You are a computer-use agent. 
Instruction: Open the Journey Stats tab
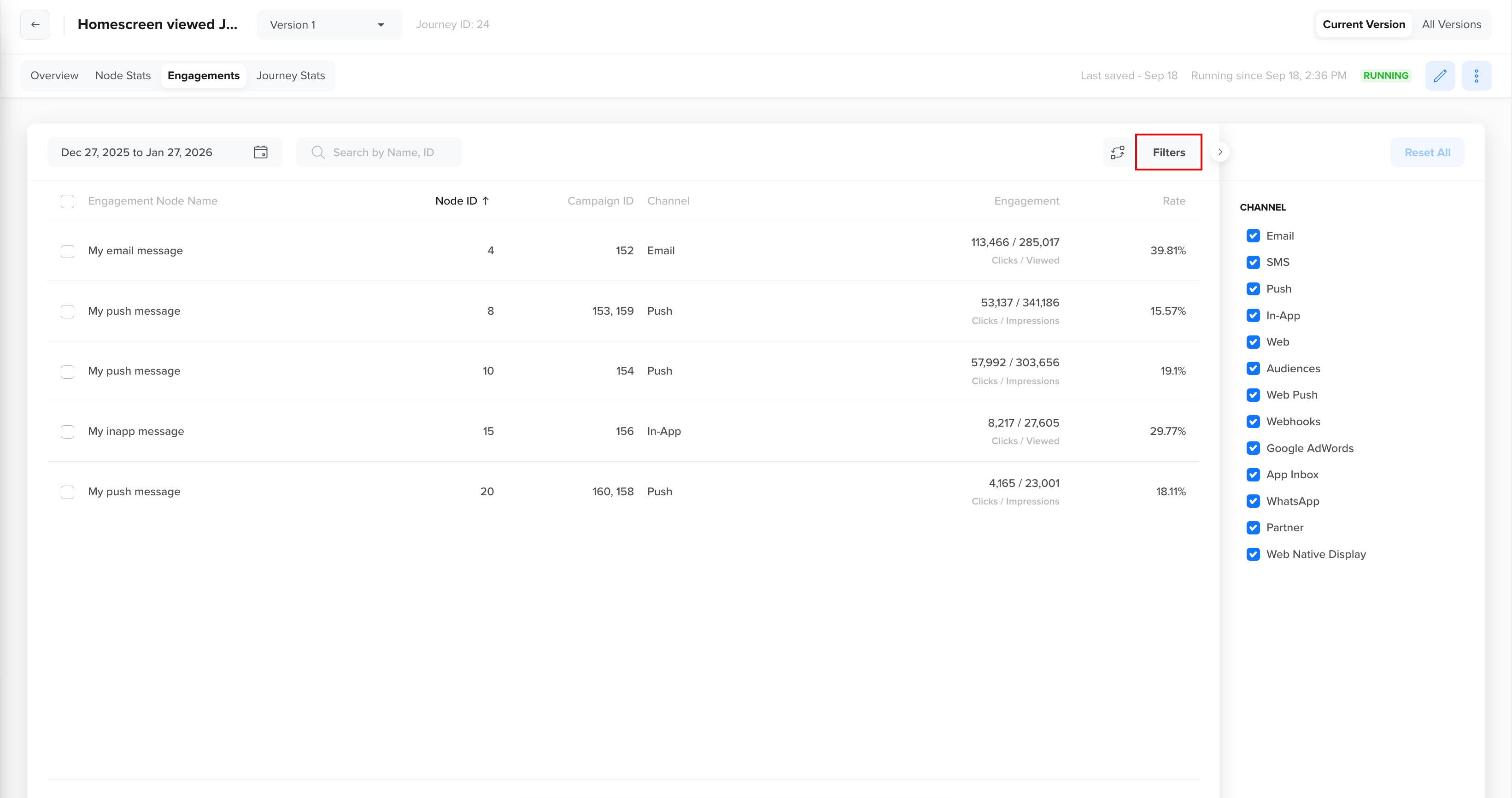(290, 76)
